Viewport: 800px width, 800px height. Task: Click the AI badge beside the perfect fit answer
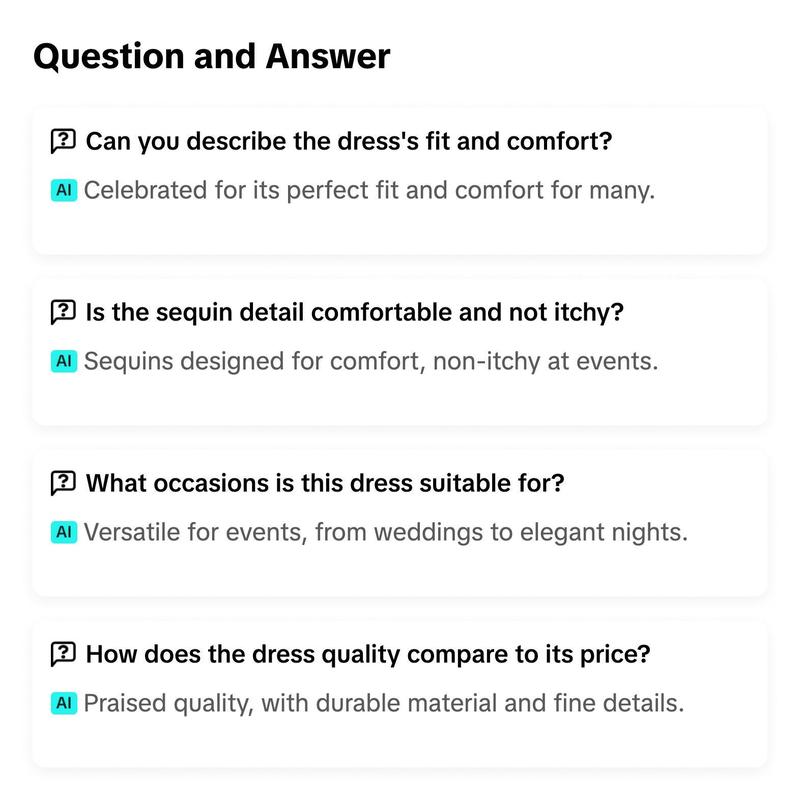coord(64,190)
